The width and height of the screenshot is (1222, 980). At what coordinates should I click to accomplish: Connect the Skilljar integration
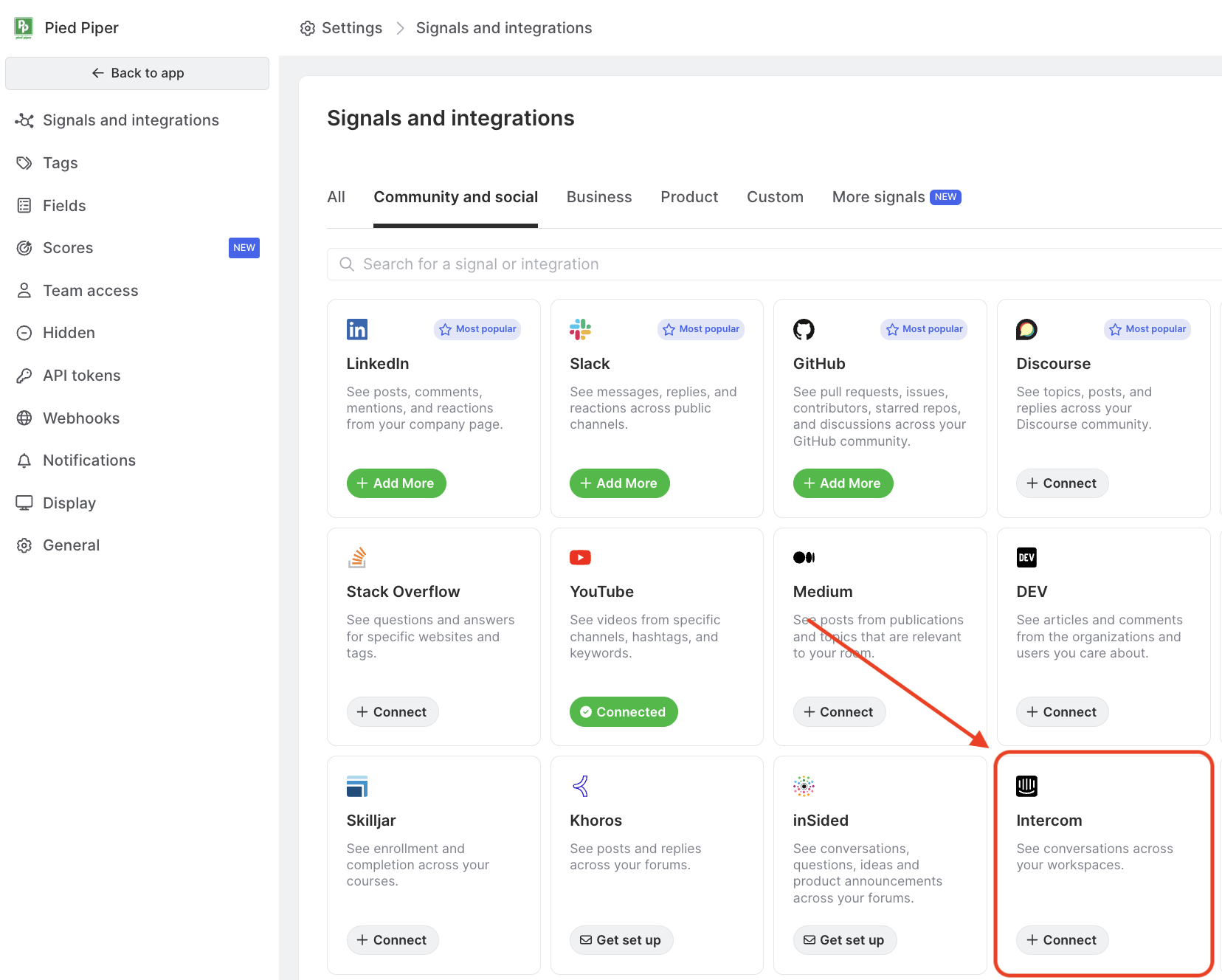pyautogui.click(x=393, y=940)
